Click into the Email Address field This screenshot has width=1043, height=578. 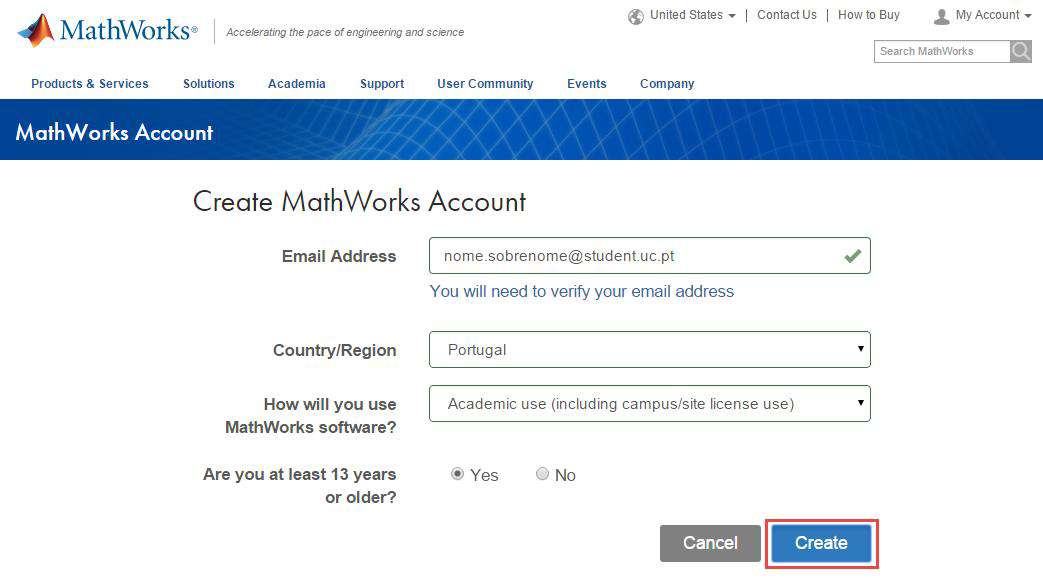[649, 255]
